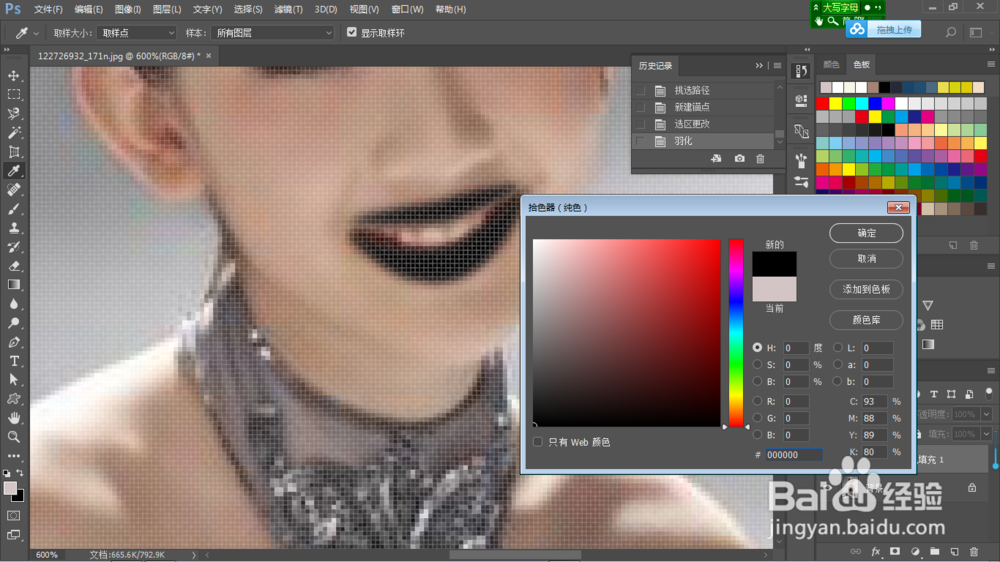Open the 滤镜(T) menu

pos(288,10)
